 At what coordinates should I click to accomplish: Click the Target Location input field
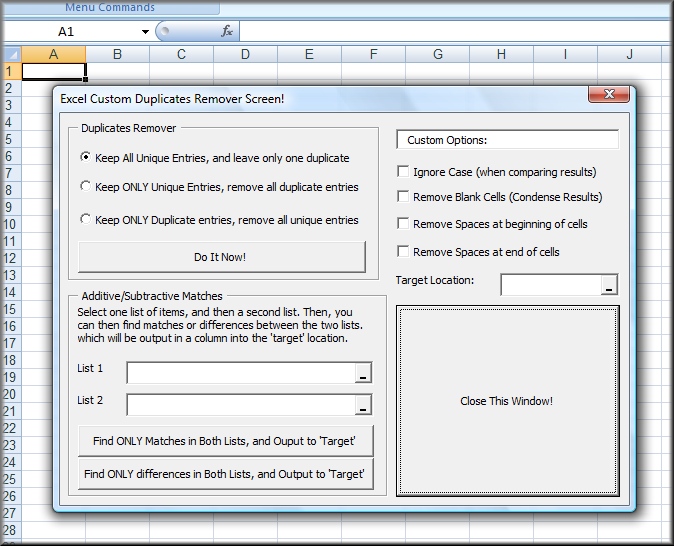tap(551, 285)
